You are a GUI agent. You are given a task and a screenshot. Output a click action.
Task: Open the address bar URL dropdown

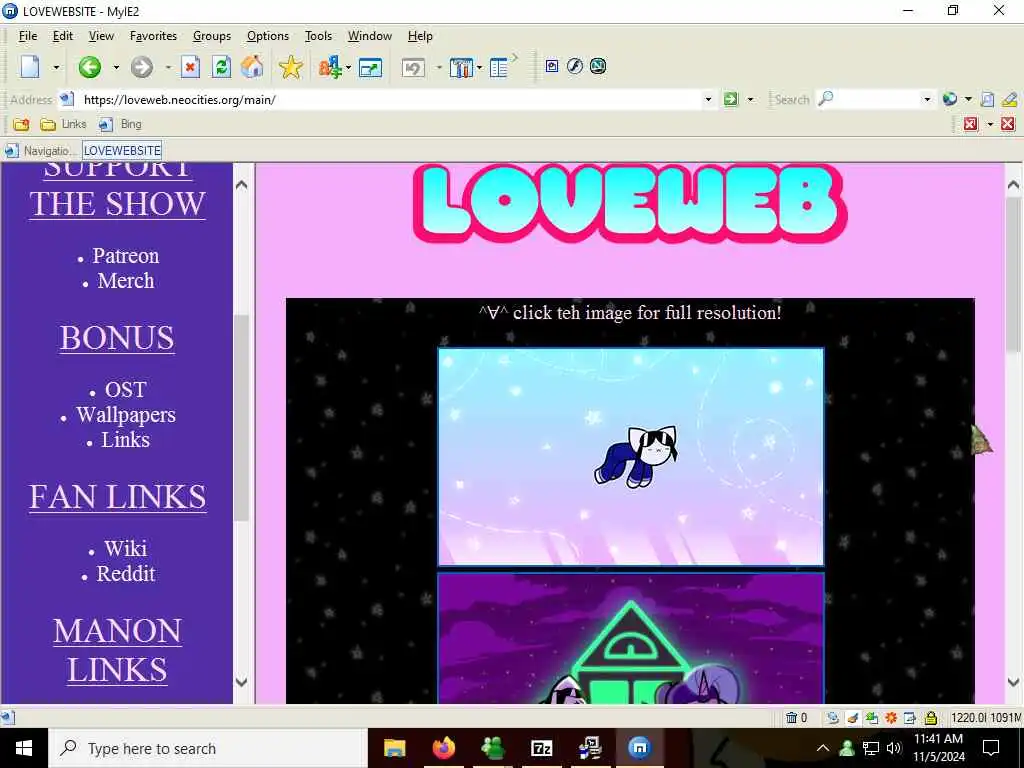click(x=708, y=99)
